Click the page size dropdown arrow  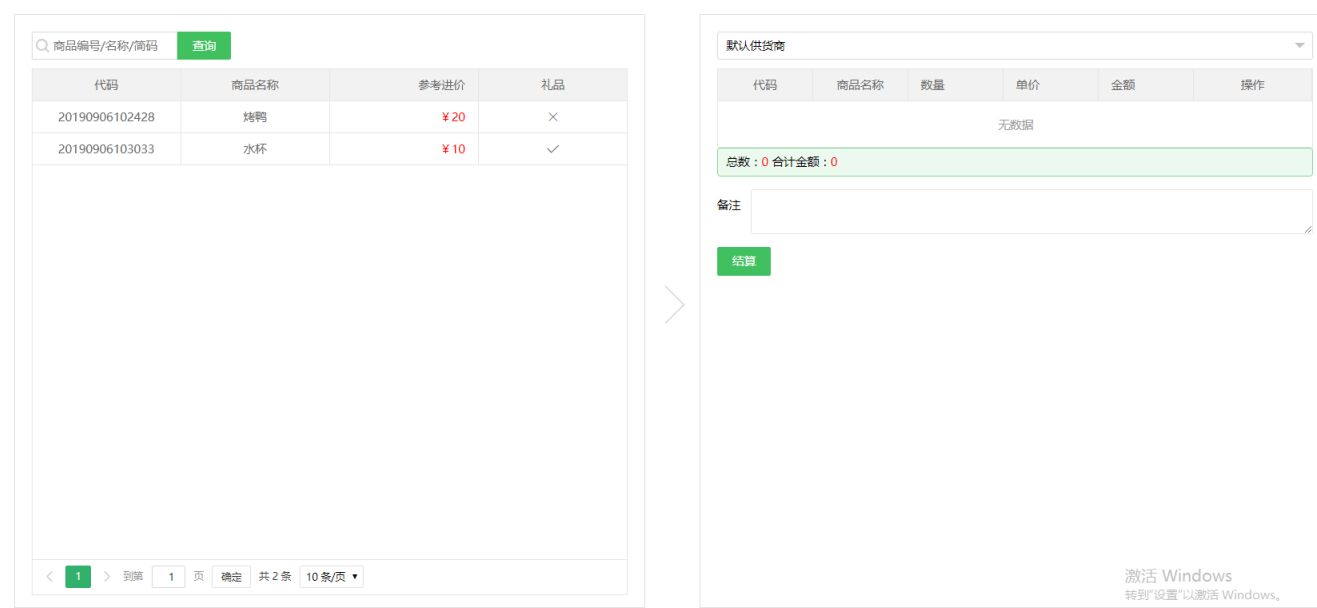pos(355,576)
